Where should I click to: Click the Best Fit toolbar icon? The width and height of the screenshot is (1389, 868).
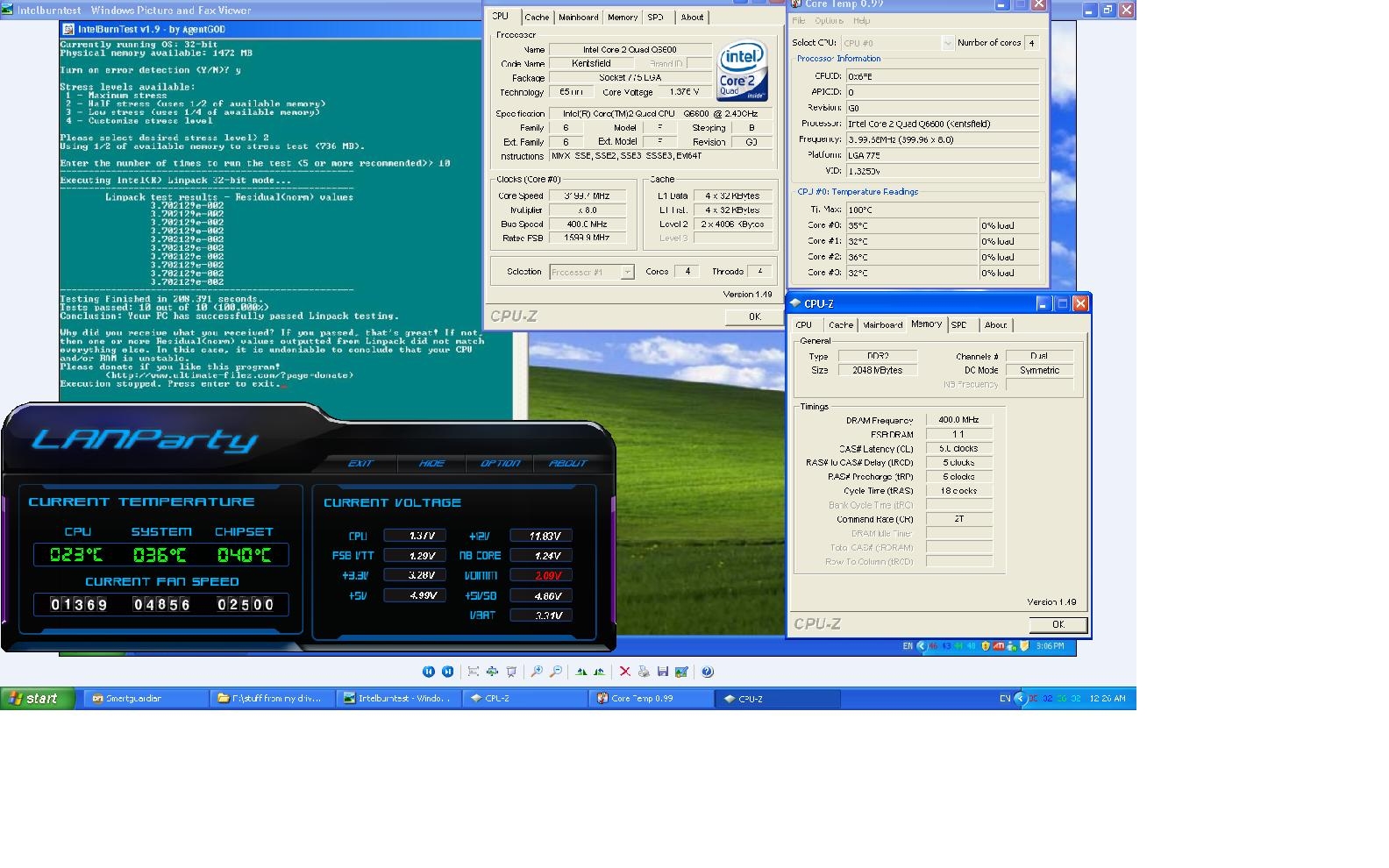coord(474,672)
